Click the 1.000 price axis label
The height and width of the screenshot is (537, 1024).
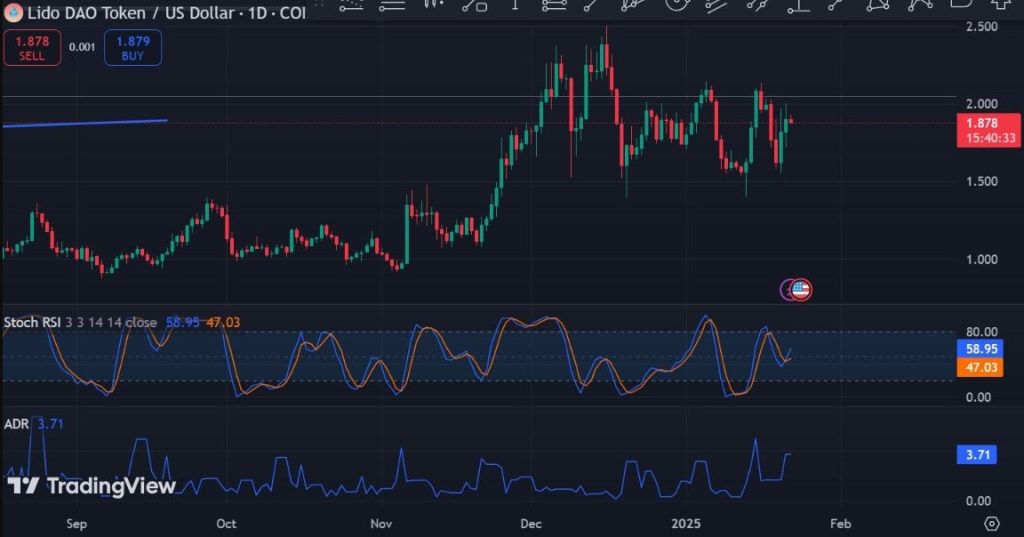982,259
